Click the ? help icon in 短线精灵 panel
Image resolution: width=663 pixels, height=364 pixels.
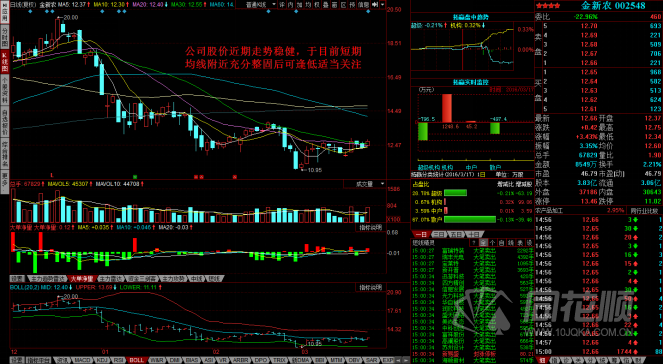[474, 242]
